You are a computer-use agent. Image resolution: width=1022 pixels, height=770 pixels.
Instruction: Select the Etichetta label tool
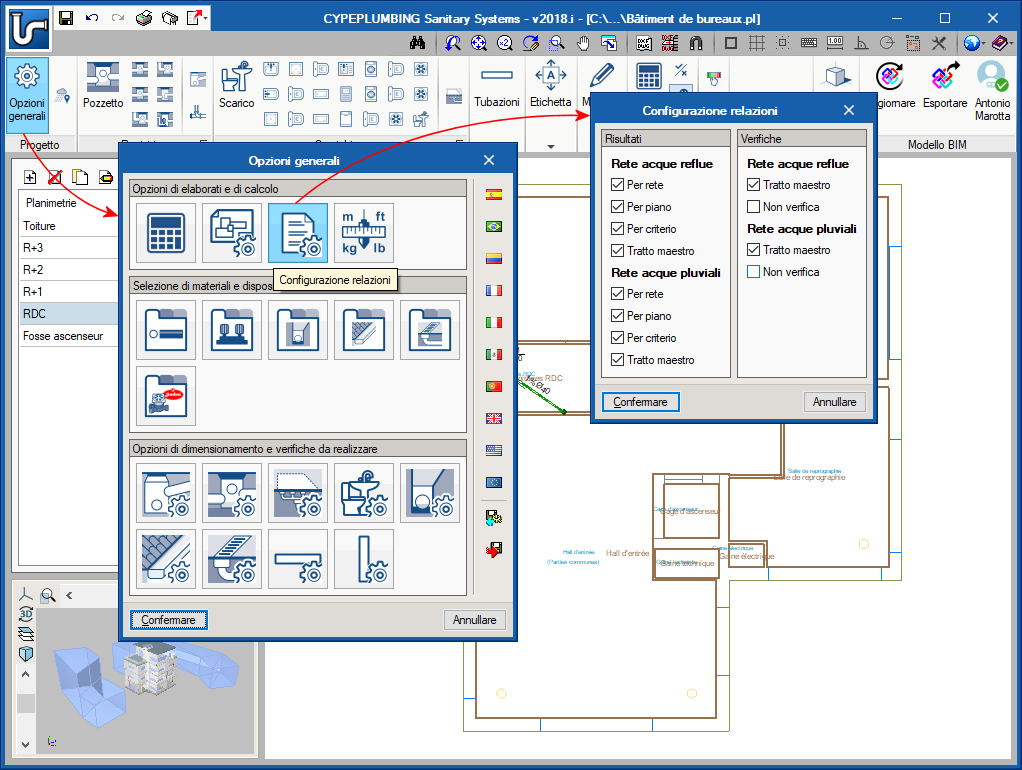click(551, 85)
